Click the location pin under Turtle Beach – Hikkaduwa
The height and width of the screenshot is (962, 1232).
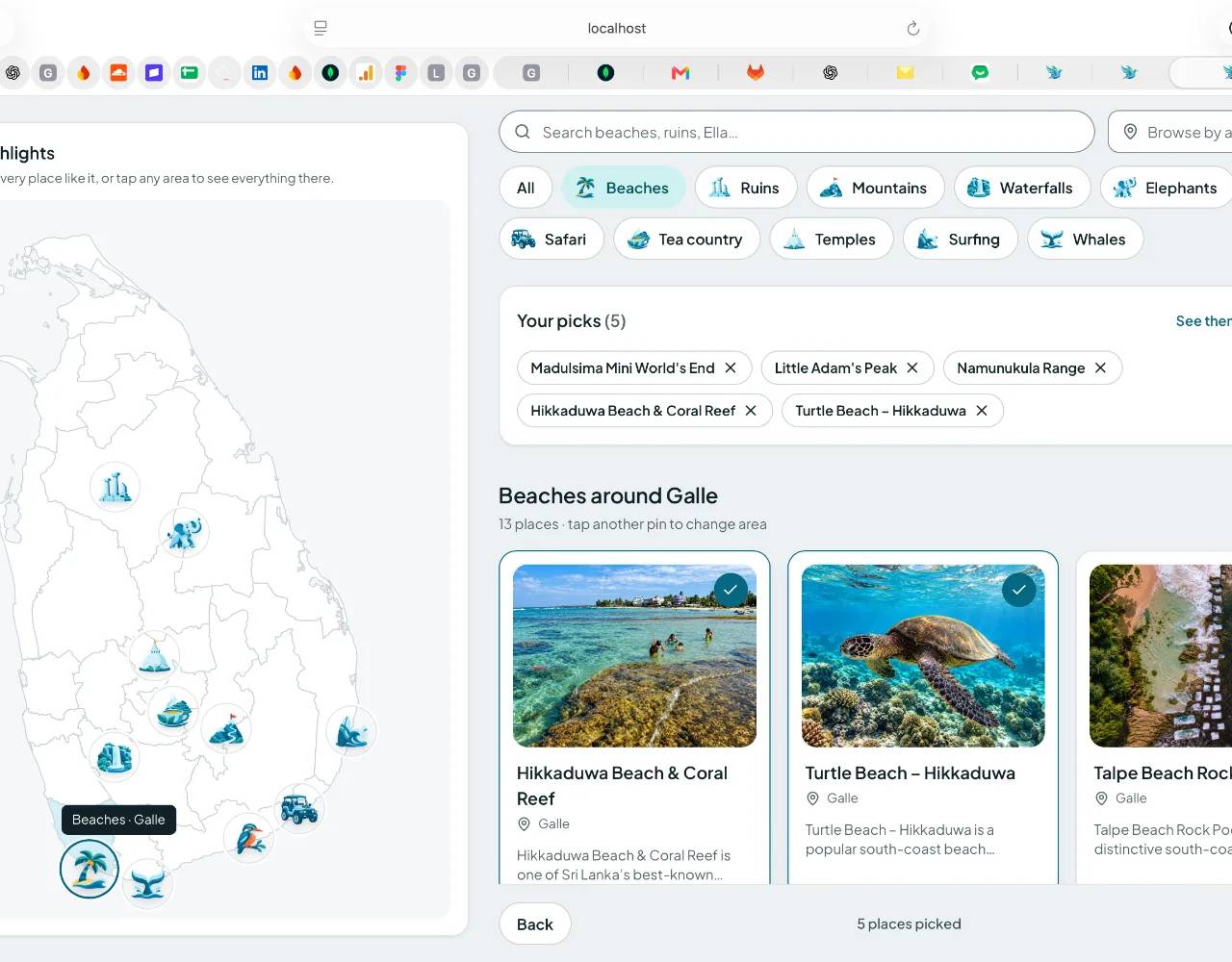coord(812,798)
